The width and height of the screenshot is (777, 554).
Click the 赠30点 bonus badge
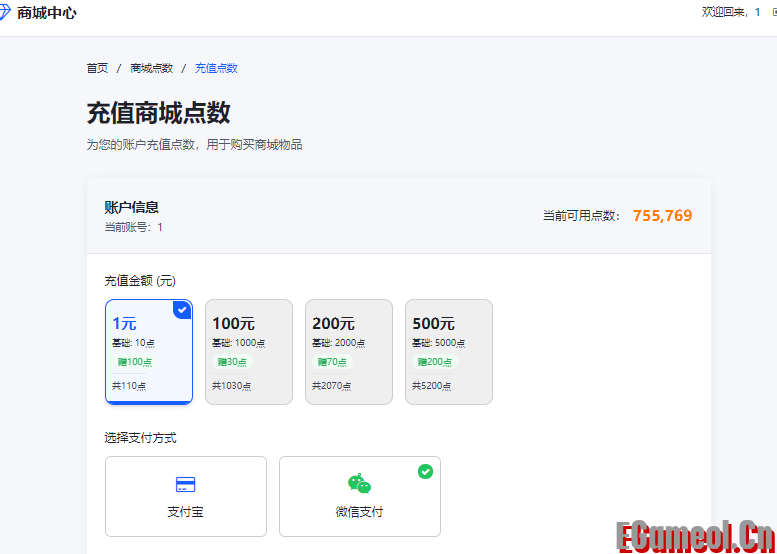pyautogui.click(x=231, y=362)
